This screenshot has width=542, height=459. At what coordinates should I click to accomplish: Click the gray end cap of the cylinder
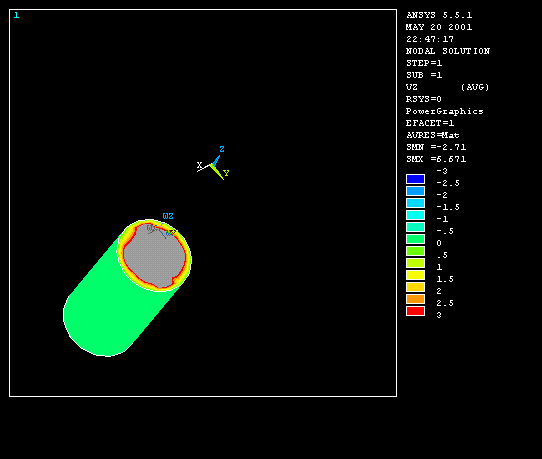coord(154,256)
